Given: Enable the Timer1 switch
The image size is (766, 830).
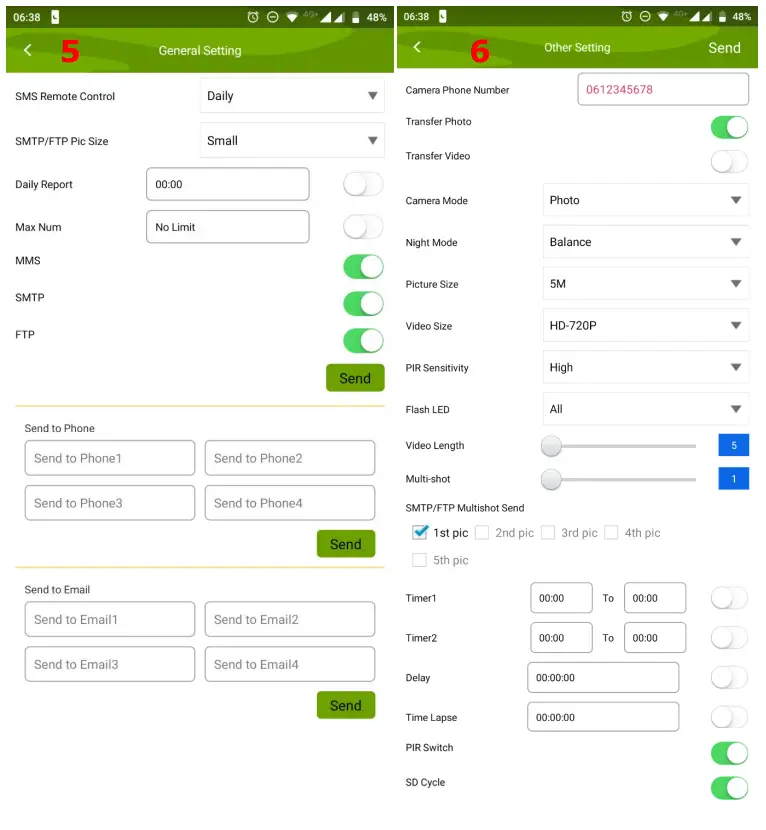Looking at the screenshot, I should pyautogui.click(x=729, y=598).
